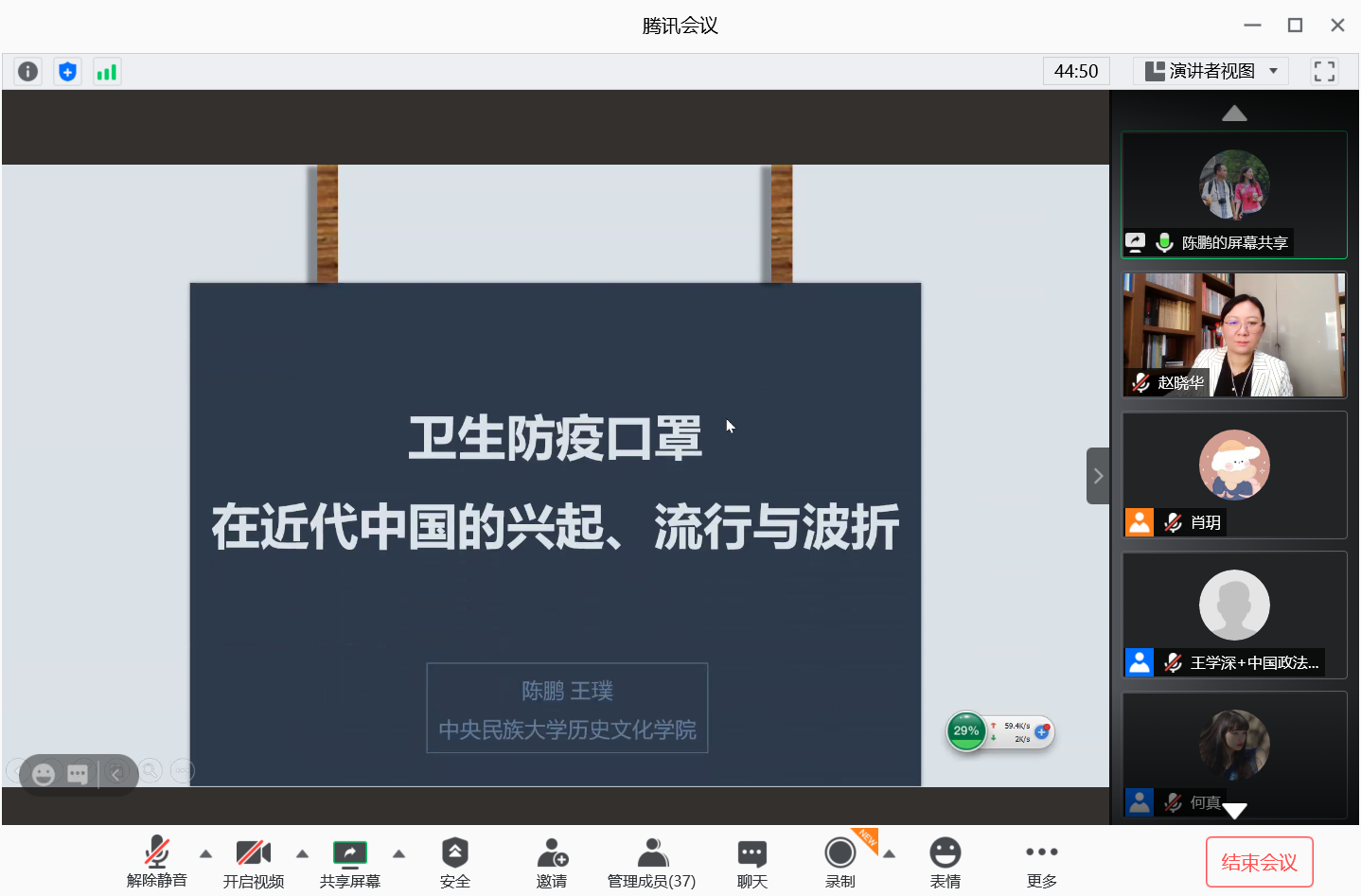Start recording with 录制 button
Viewport: 1361px width, 896px height.
click(840, 862)
